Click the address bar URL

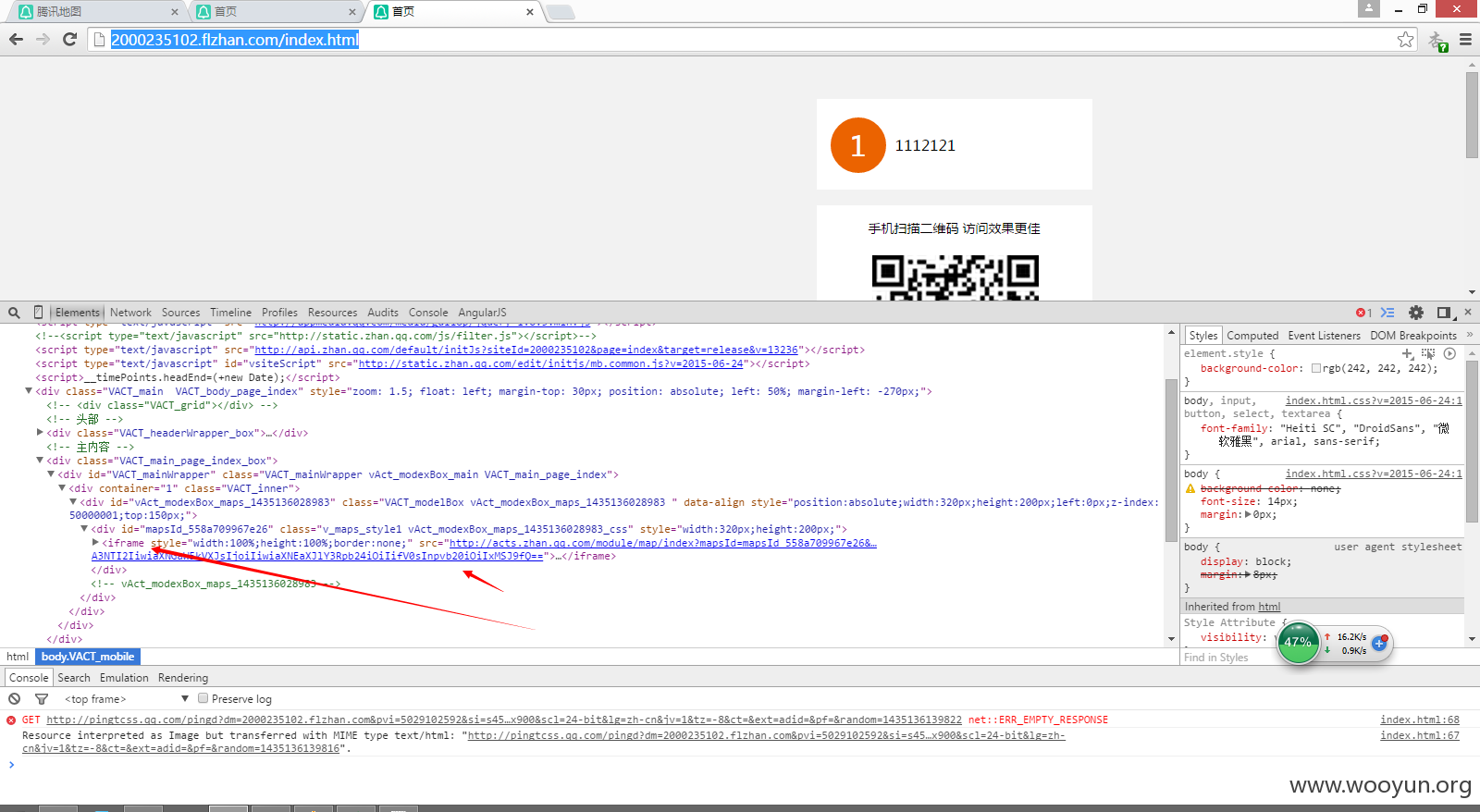[235, 40]
